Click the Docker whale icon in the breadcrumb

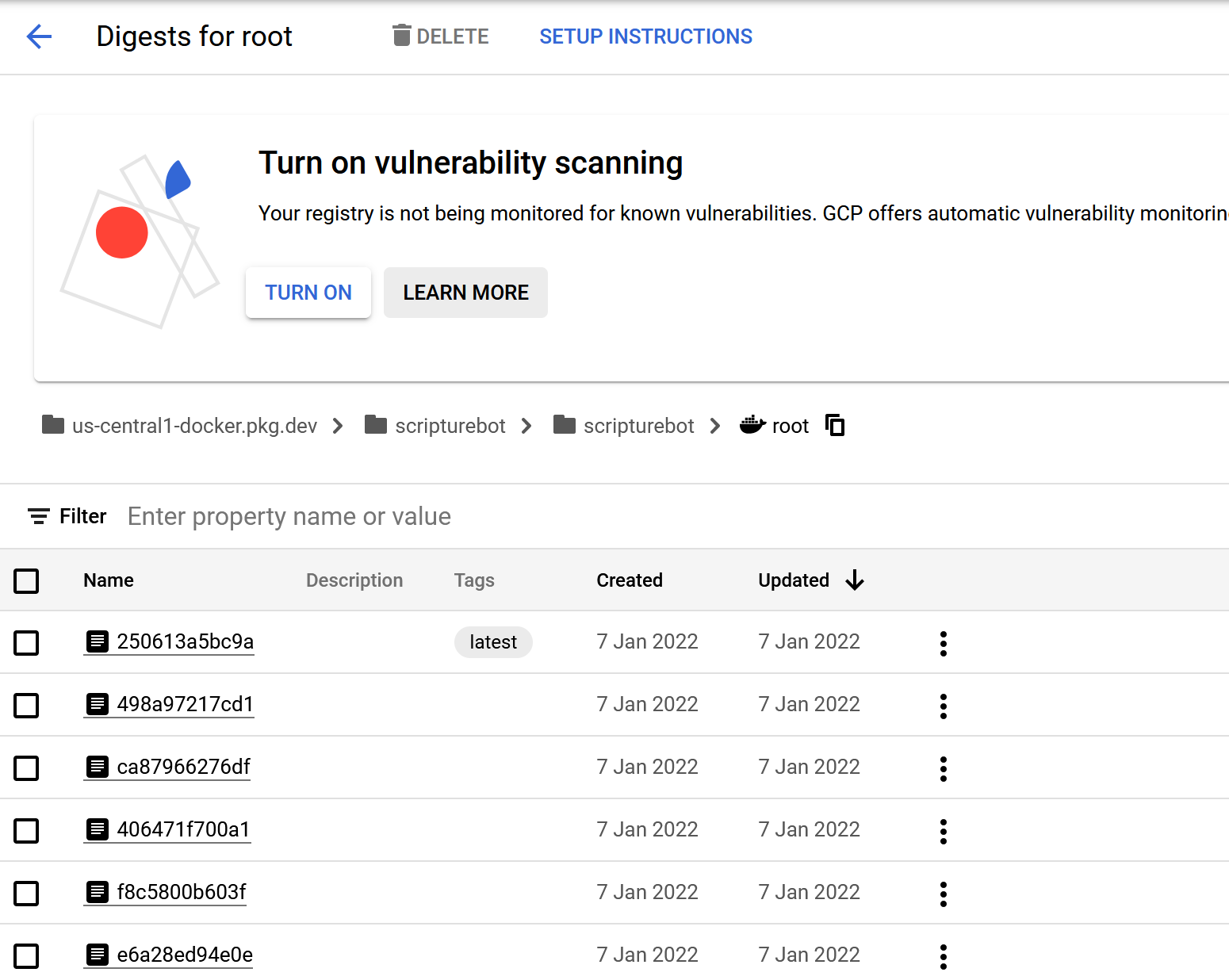coord(752,426)
